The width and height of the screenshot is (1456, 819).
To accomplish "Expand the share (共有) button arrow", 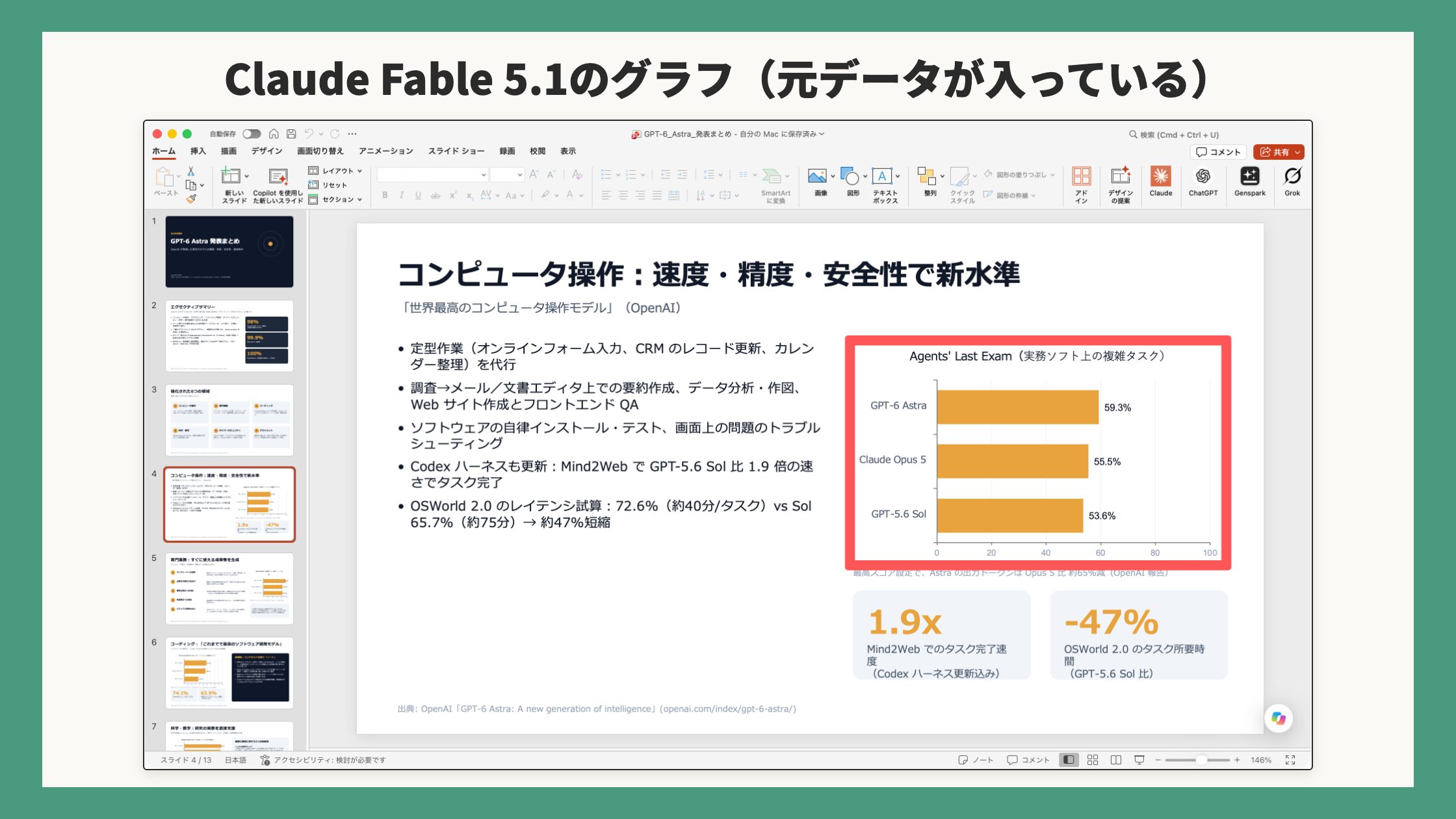I will click(1298, 152).
